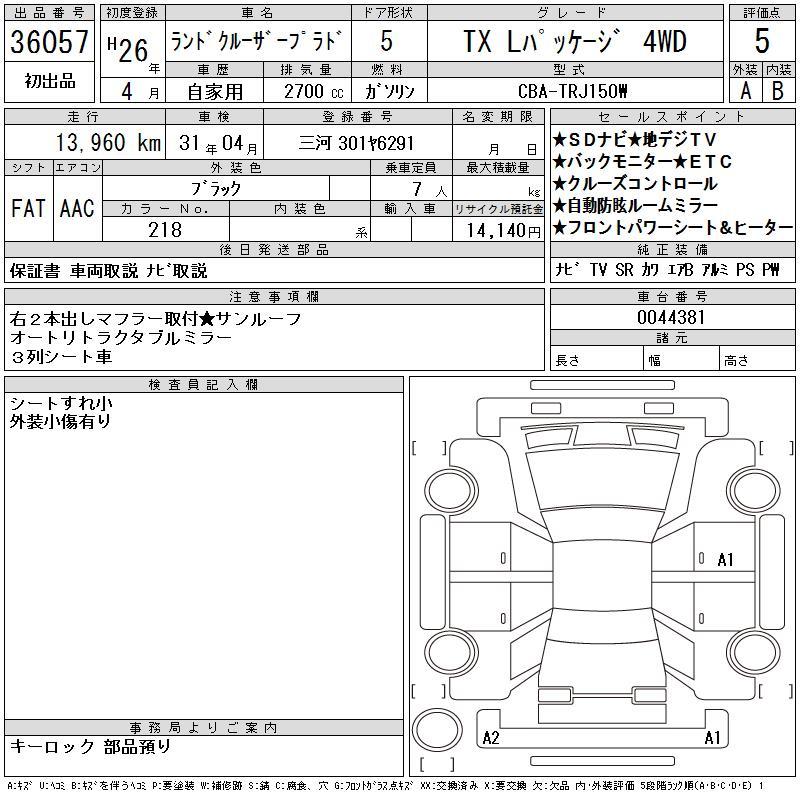Click air conditioner value AAC
800x800 pixels.
click(x=77, y=208)
